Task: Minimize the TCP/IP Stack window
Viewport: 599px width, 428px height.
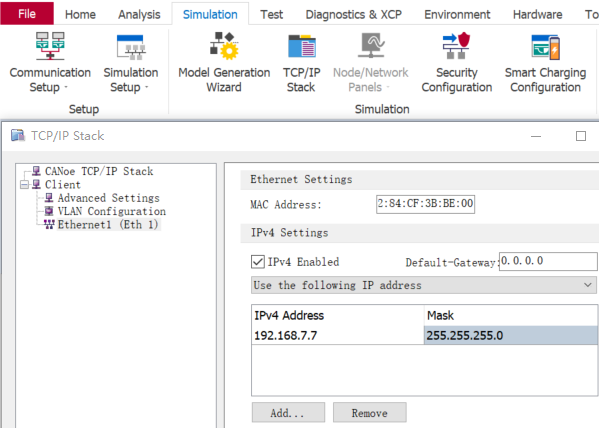Action: pos(536,136)
